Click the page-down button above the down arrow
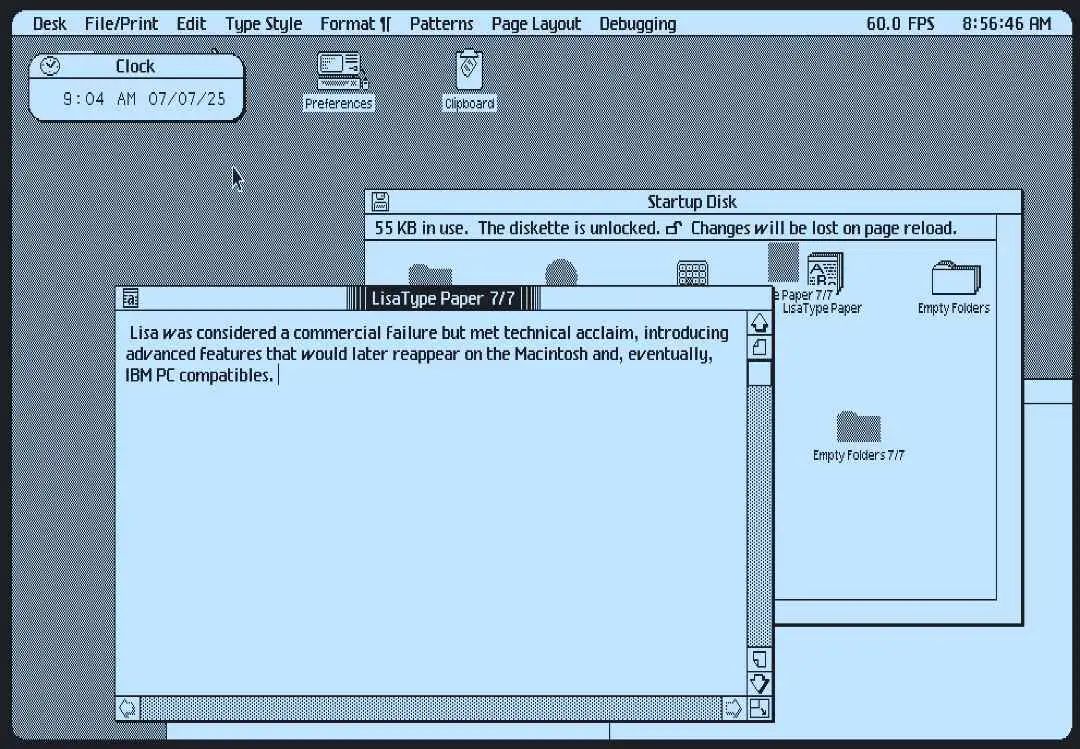Image resolution: width=1080 pixels, height=749 pixels. click(x=759, y=659)
